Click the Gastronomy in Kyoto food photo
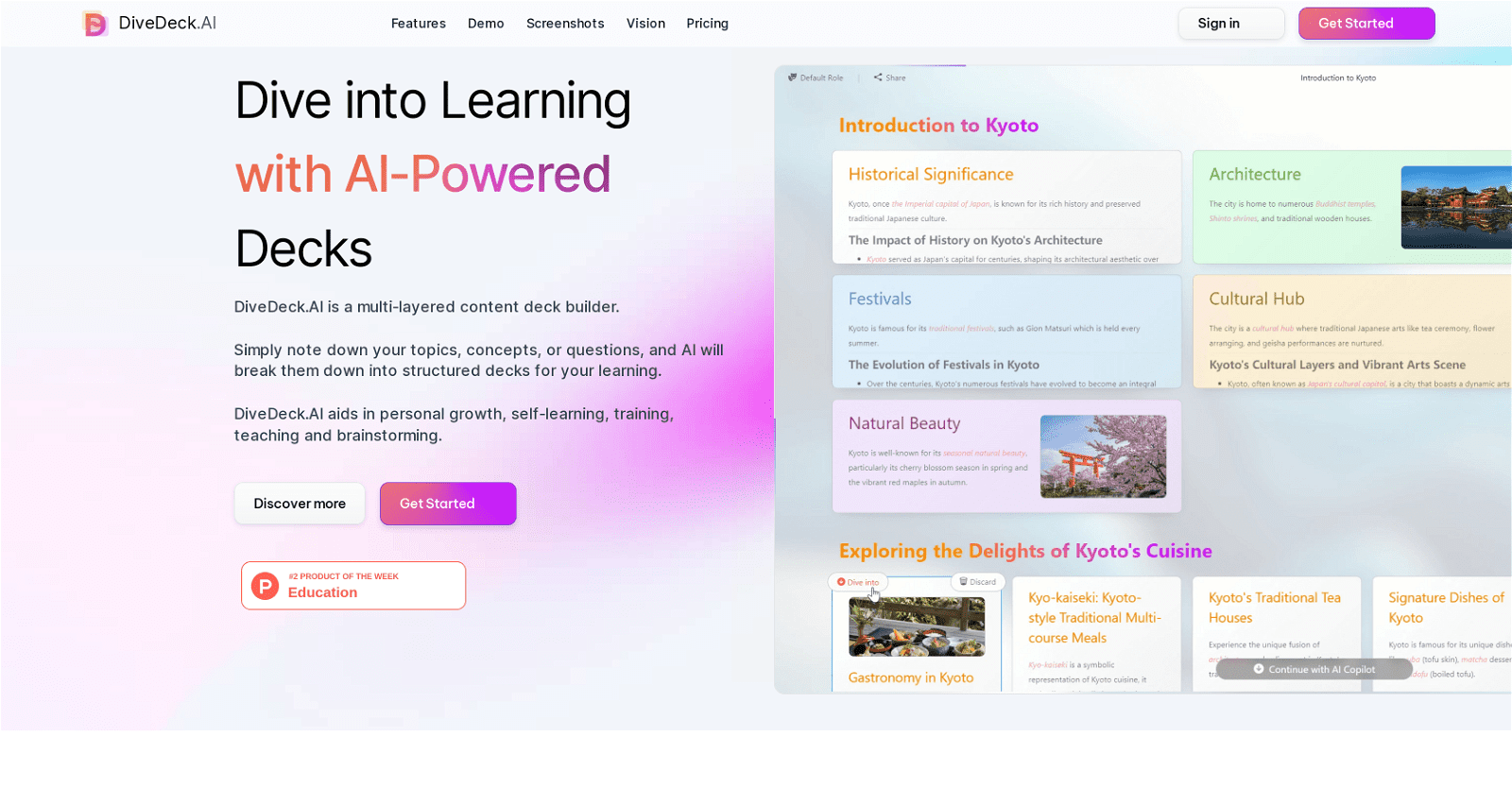The width and height of the screenshot is (1512, 788). 917,626
